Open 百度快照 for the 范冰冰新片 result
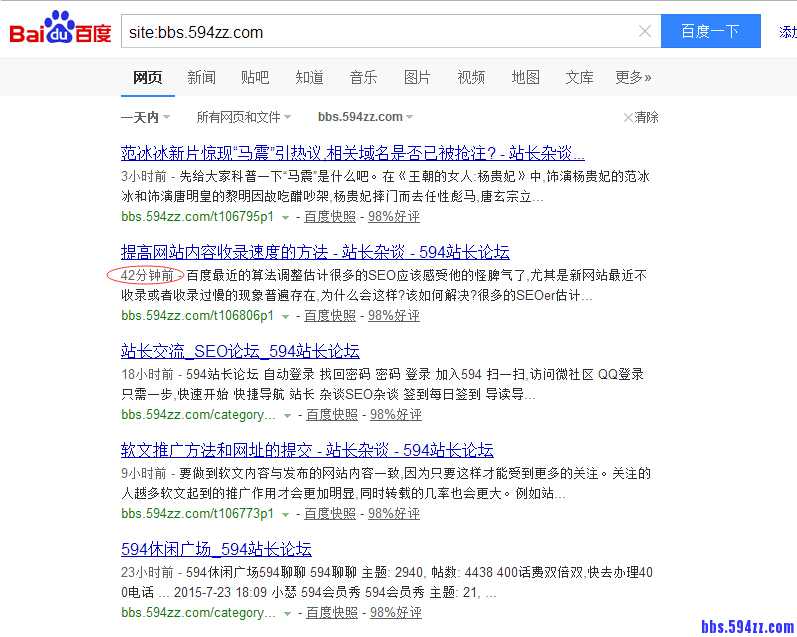This screenshot has width=797, height=637. point(330,217)
